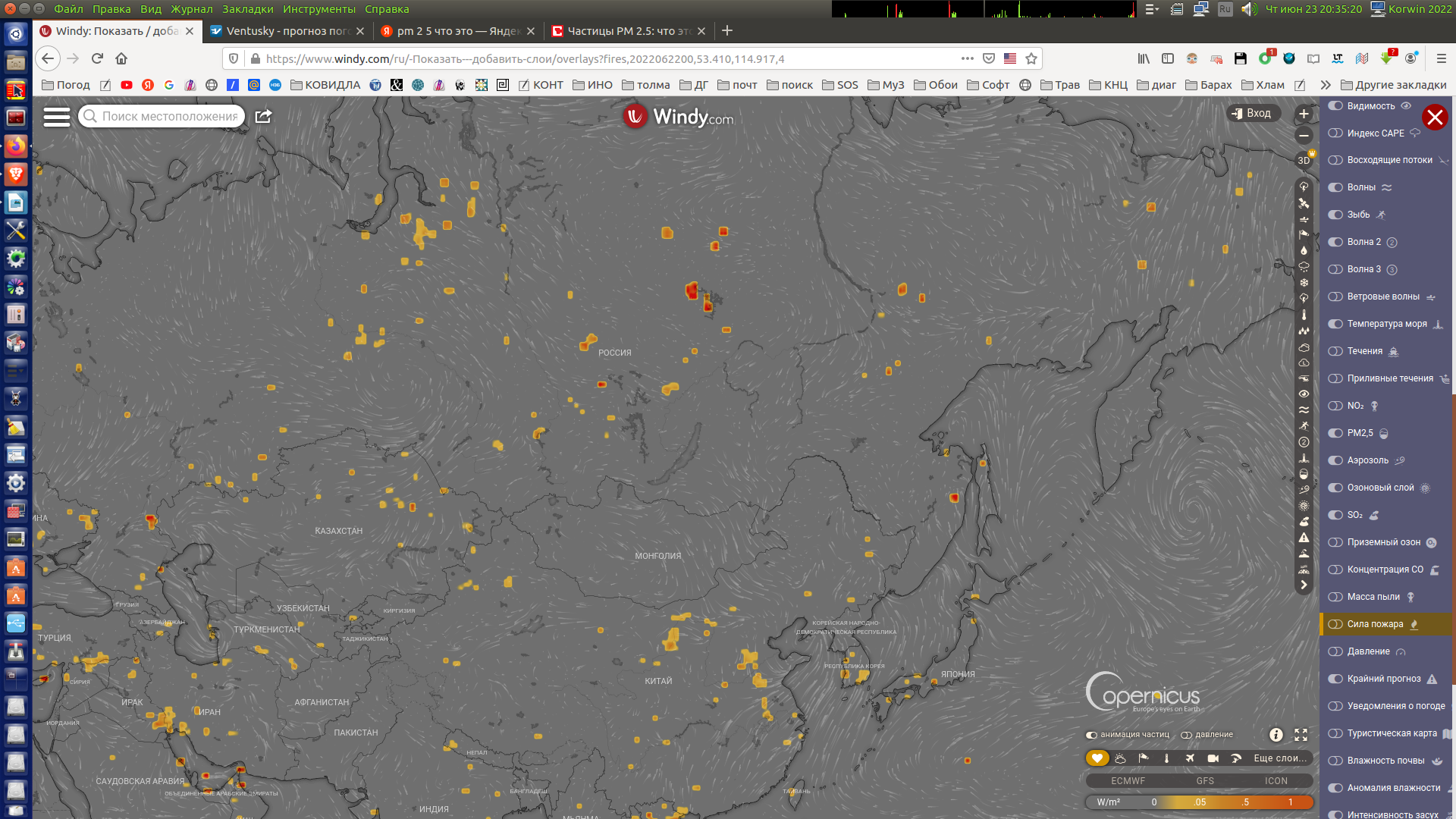Toggle Firefox sidebar icon

1168,58
